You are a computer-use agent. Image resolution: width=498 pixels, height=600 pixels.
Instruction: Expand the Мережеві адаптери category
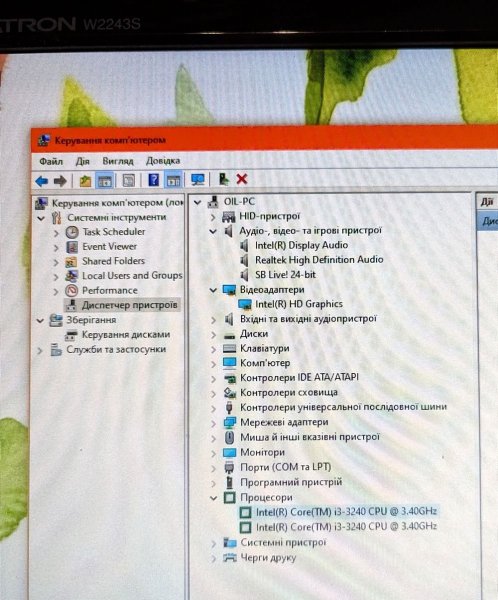[x=214, y=423]
